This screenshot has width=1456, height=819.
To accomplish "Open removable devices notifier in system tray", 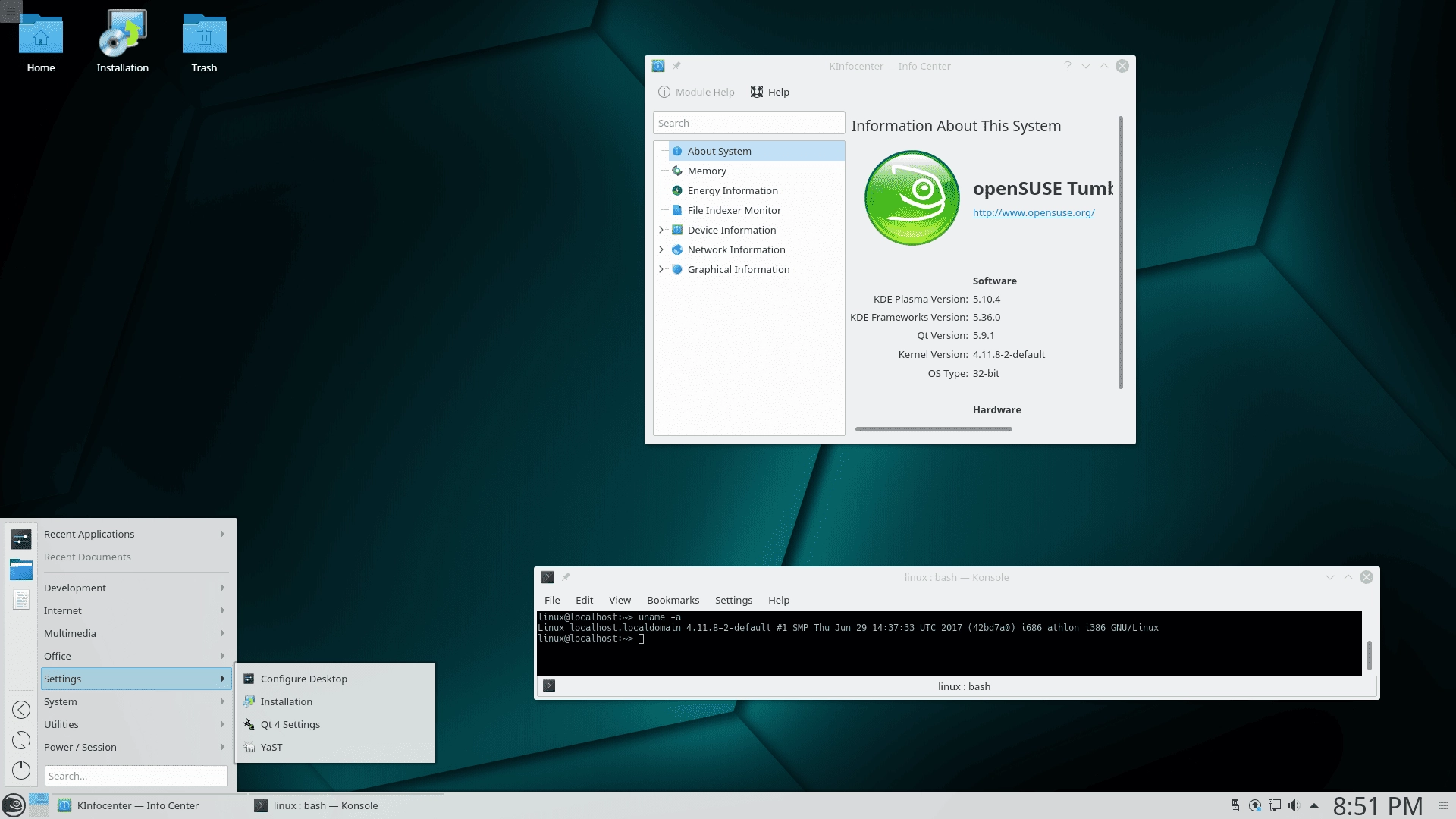I will click(x=1235, y=805).
